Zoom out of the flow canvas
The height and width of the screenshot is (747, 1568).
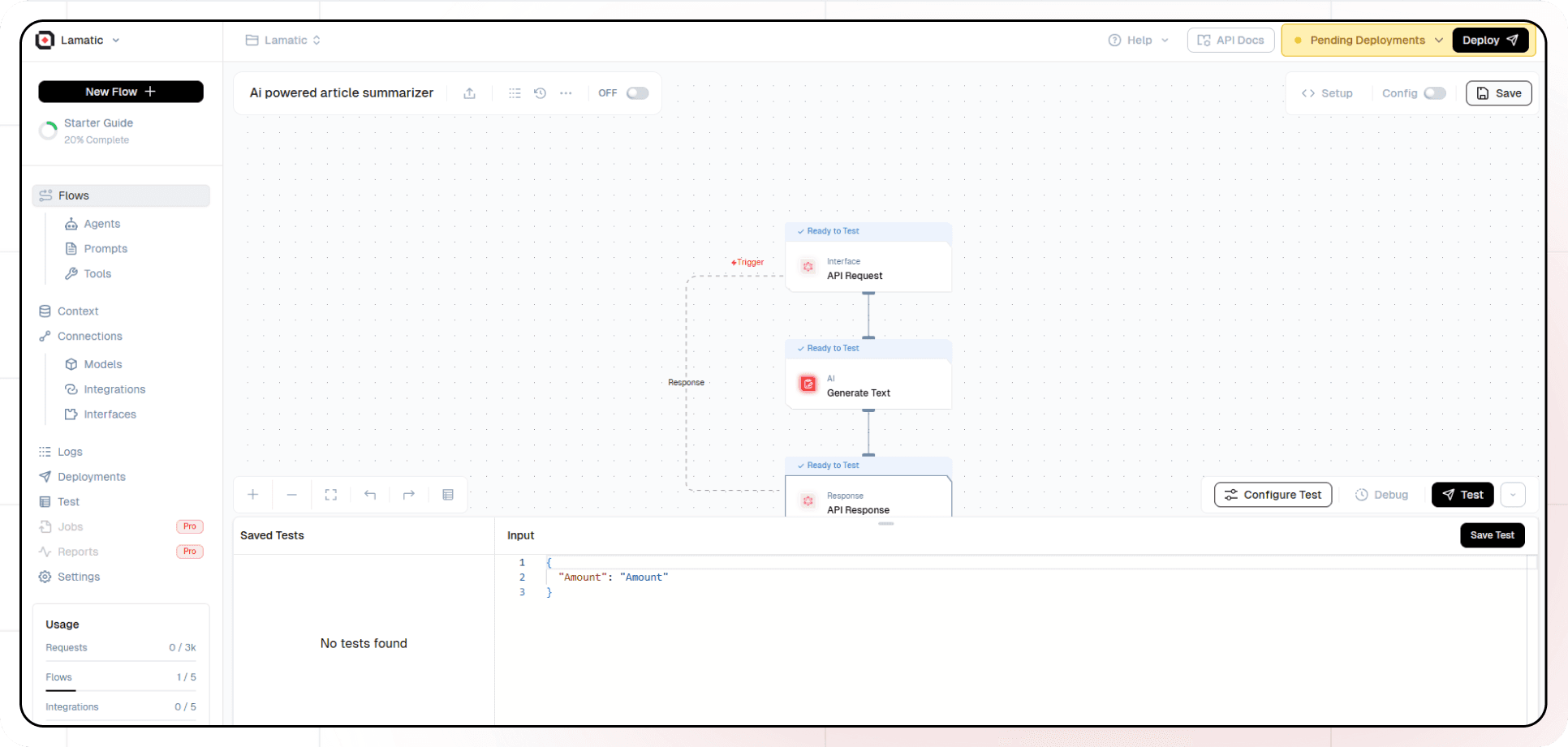click(291, 494)
